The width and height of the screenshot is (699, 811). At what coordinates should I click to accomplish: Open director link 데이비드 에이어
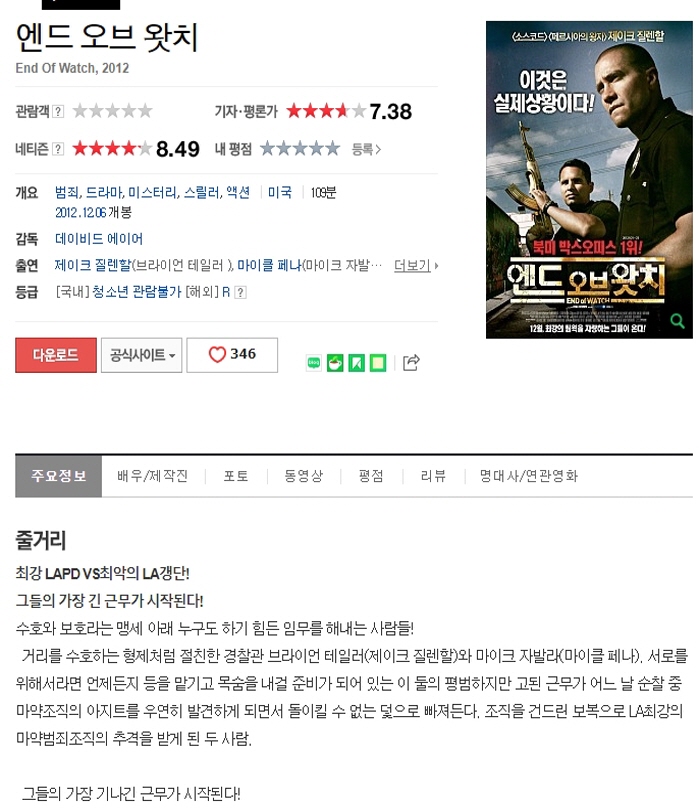99,239
